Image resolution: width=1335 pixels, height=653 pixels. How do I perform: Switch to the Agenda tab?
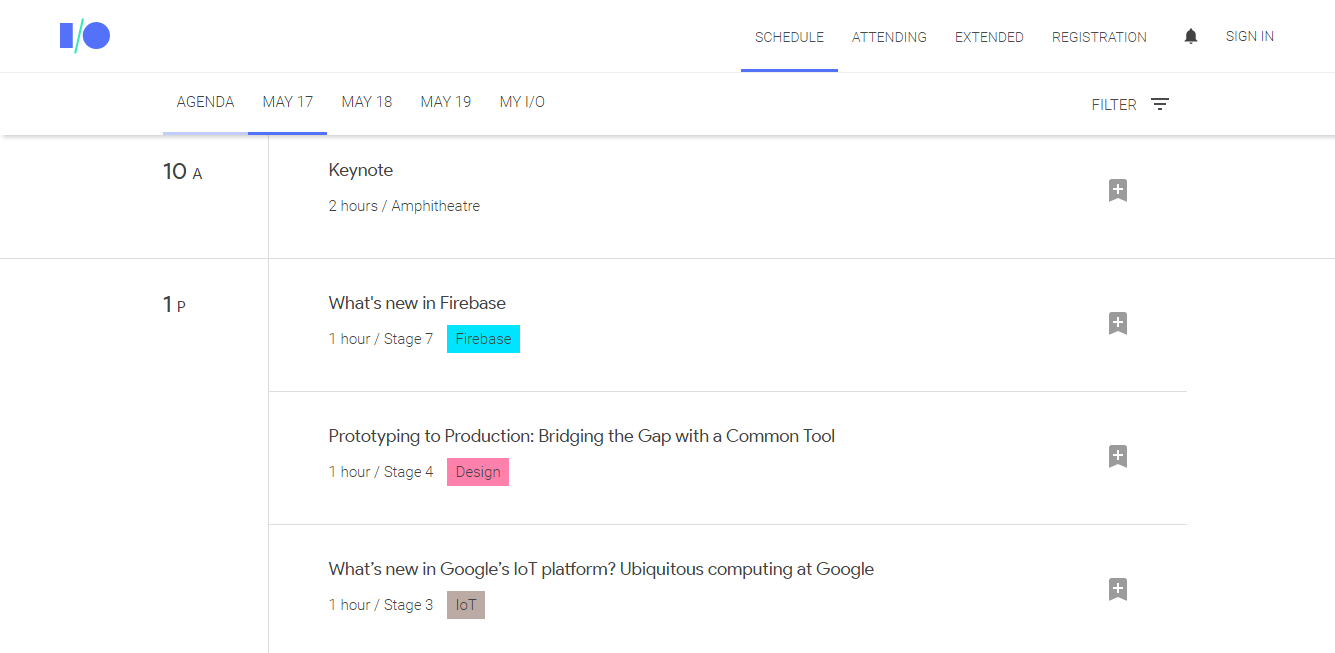205,102
